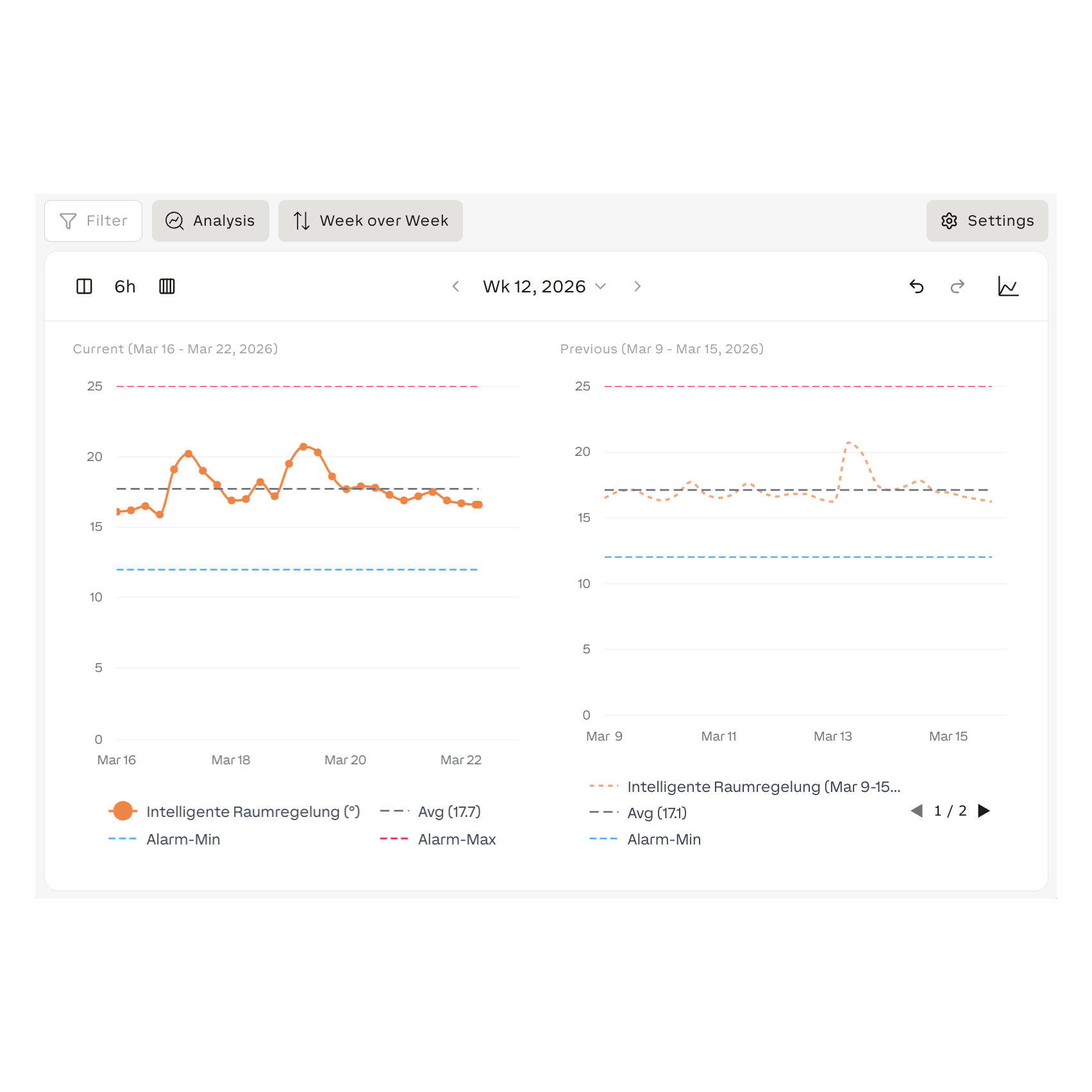
Task: Click the 6h interval button
Action: 125,287
